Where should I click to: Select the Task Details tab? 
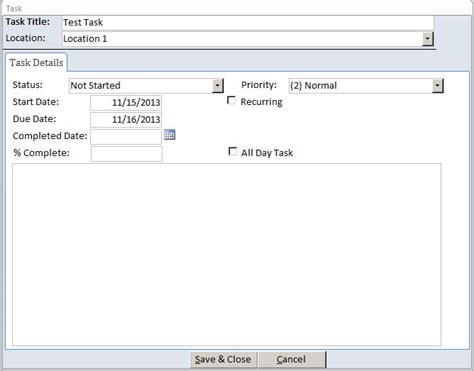(36, 63)
